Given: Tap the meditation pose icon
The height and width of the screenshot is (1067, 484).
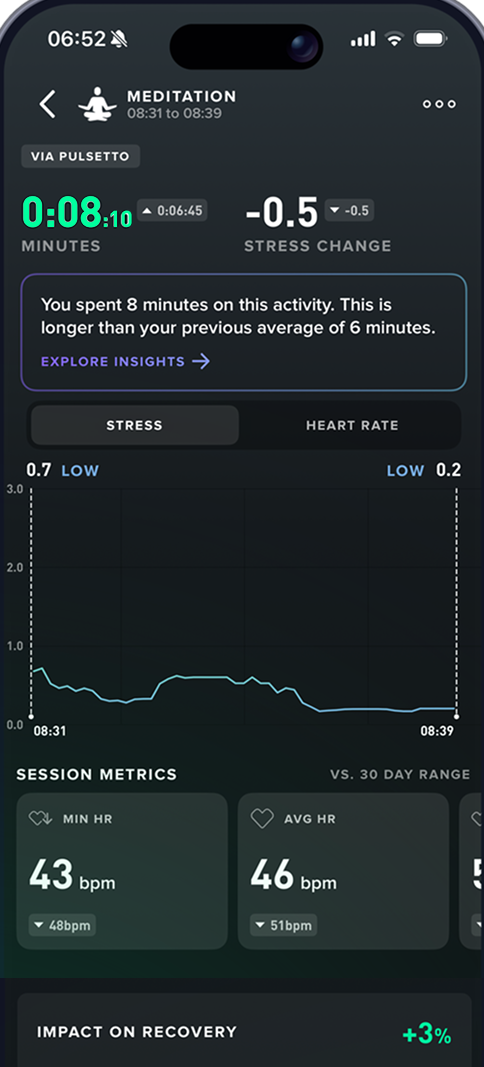Looking at the screenshot, I should tap(97, 104).
